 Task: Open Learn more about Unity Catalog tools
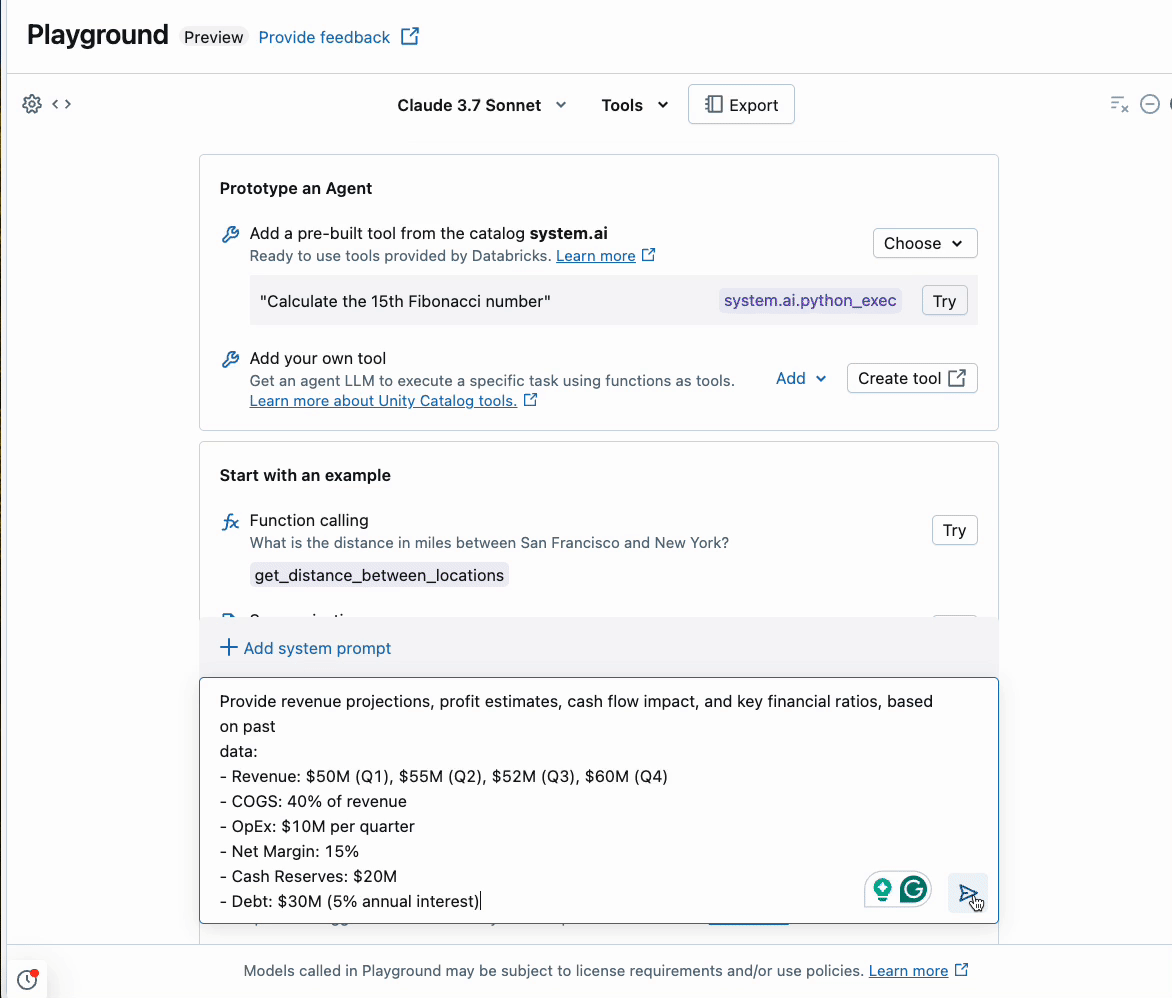383,401
